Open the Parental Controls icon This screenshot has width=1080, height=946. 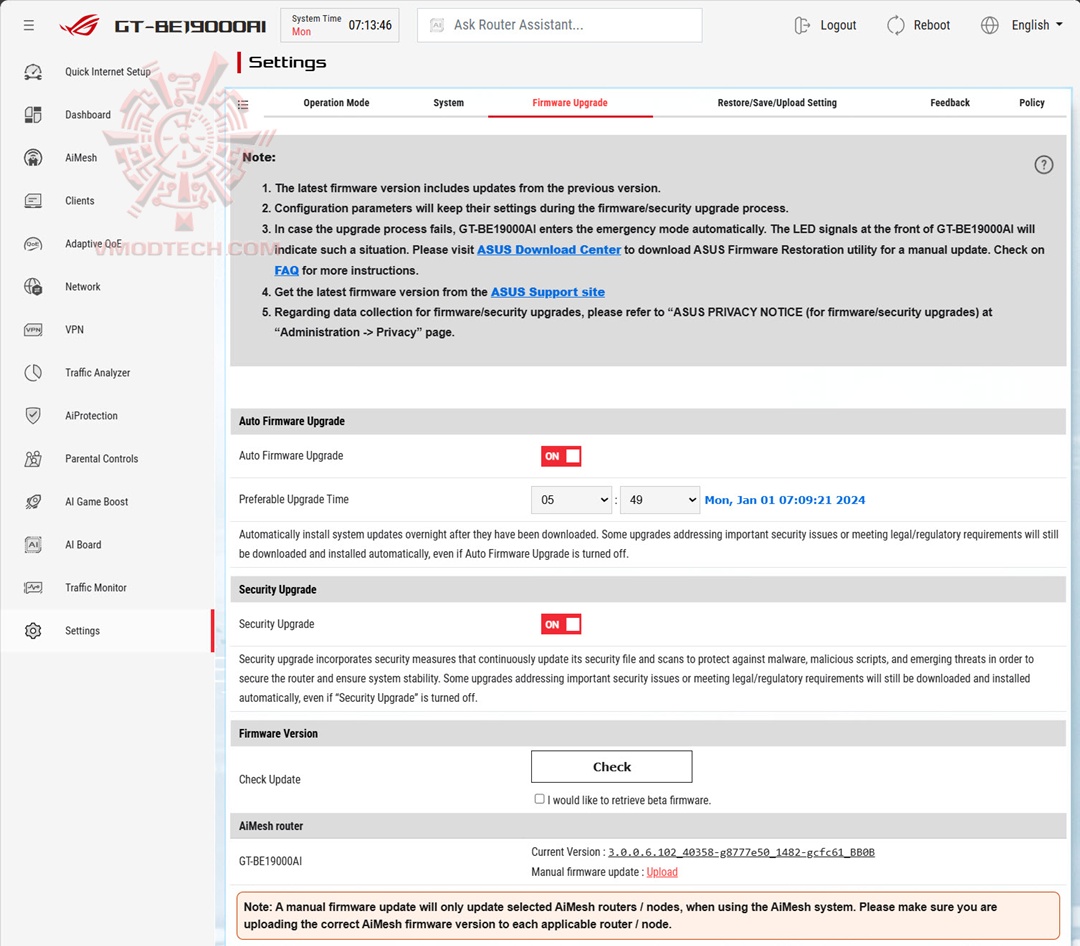(x=33, y=459)
